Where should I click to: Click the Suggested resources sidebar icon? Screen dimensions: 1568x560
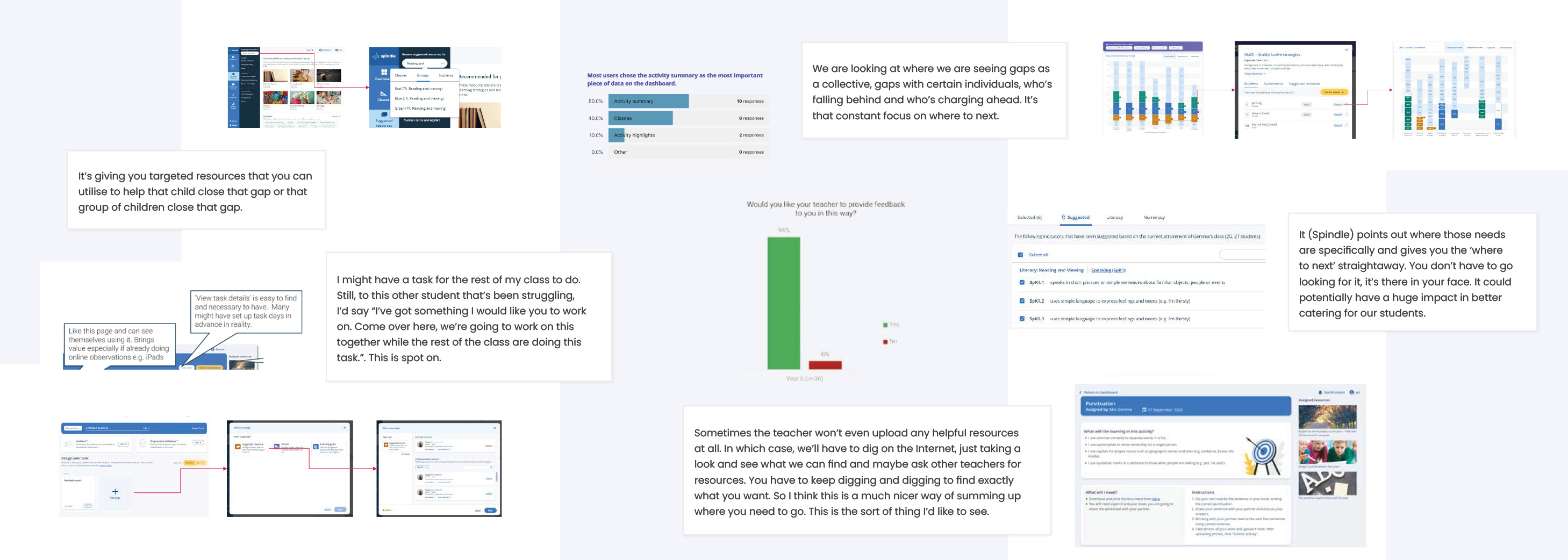coord(384,114)
